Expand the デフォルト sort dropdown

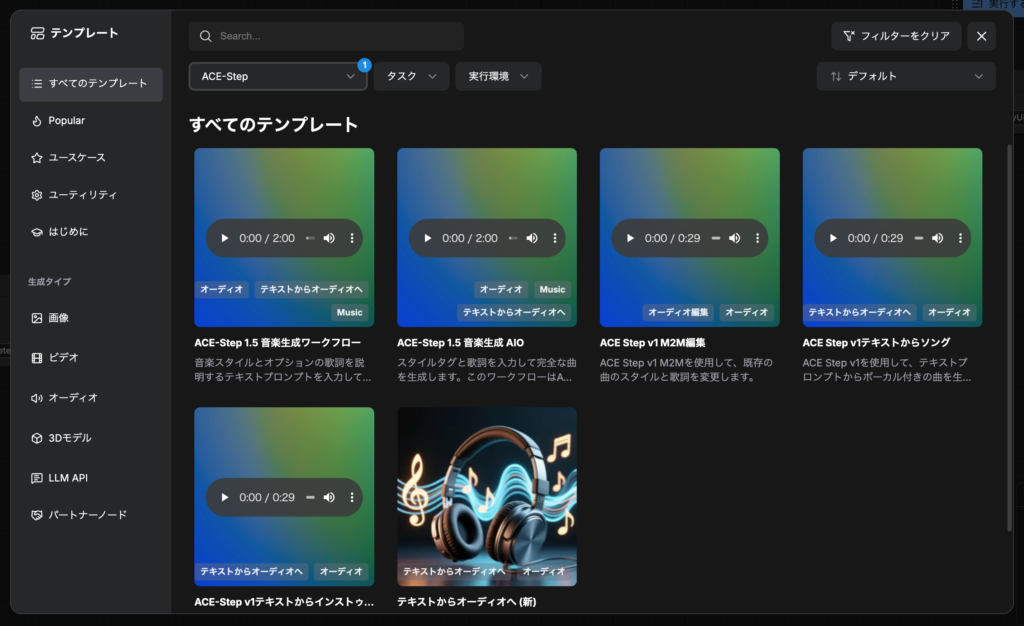[905, 76]
